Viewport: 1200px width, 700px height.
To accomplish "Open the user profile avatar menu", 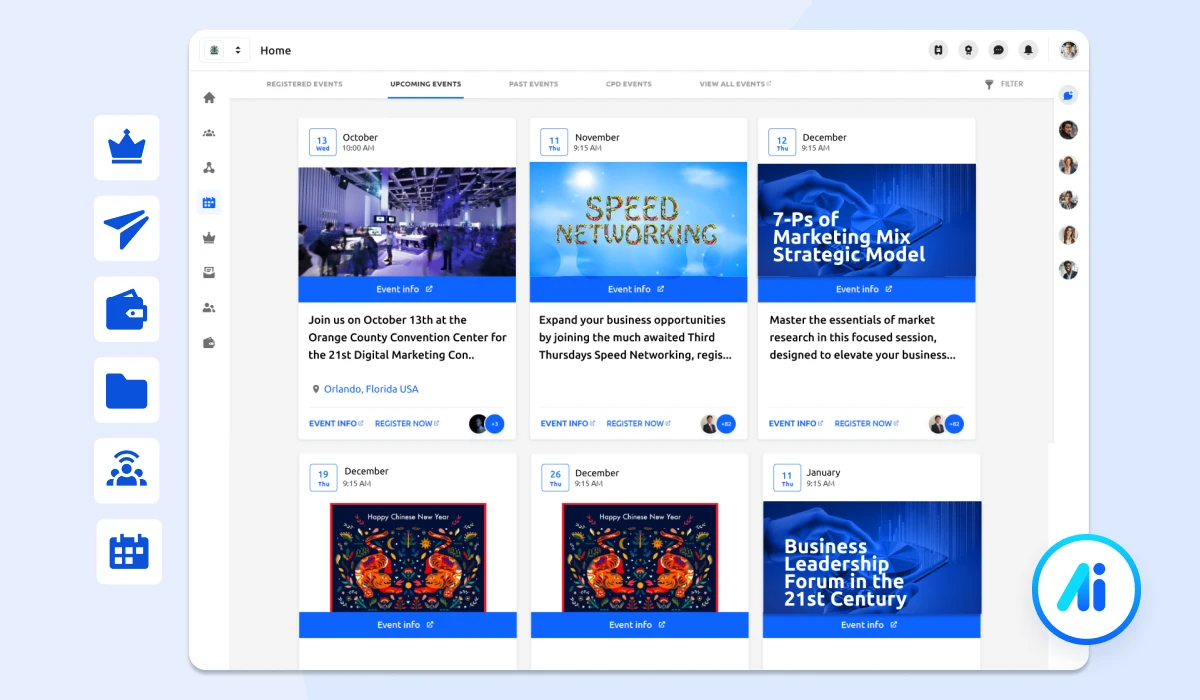I will [x=1069, y=50].
